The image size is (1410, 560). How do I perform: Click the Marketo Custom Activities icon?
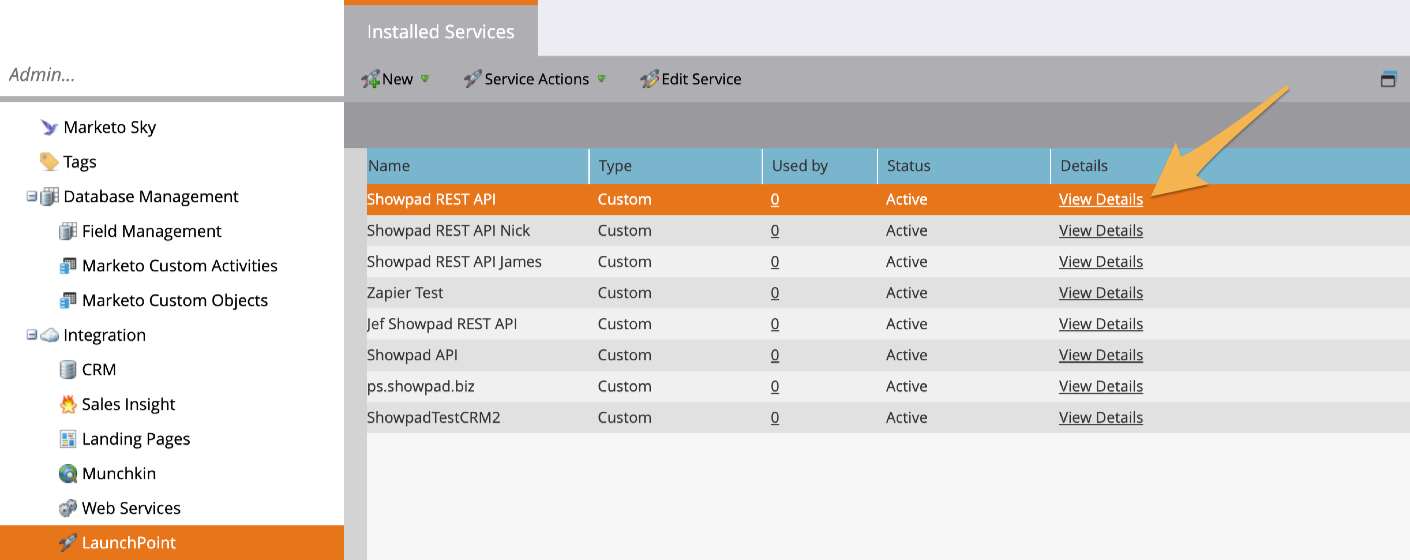point(68,266)
